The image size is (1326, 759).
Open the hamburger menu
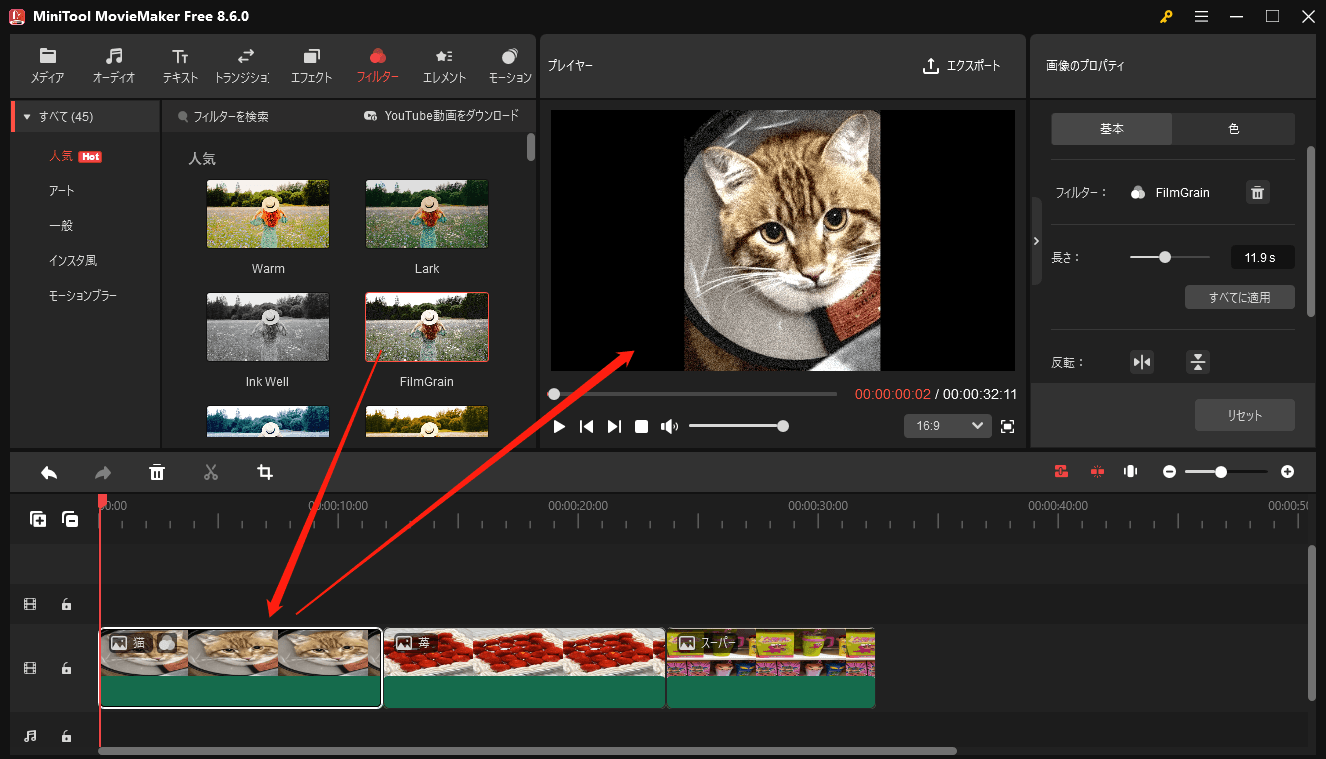(x=1201, y=16)
